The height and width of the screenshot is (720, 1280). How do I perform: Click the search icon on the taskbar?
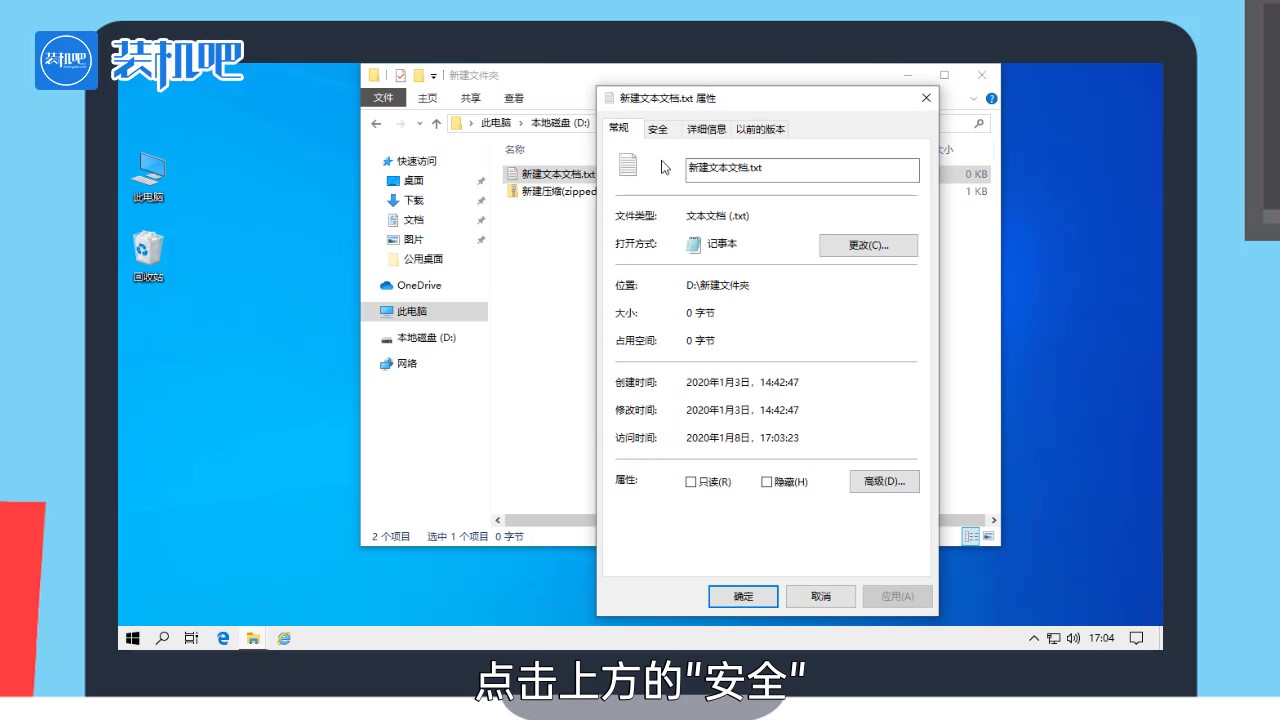tap(162, 638)
